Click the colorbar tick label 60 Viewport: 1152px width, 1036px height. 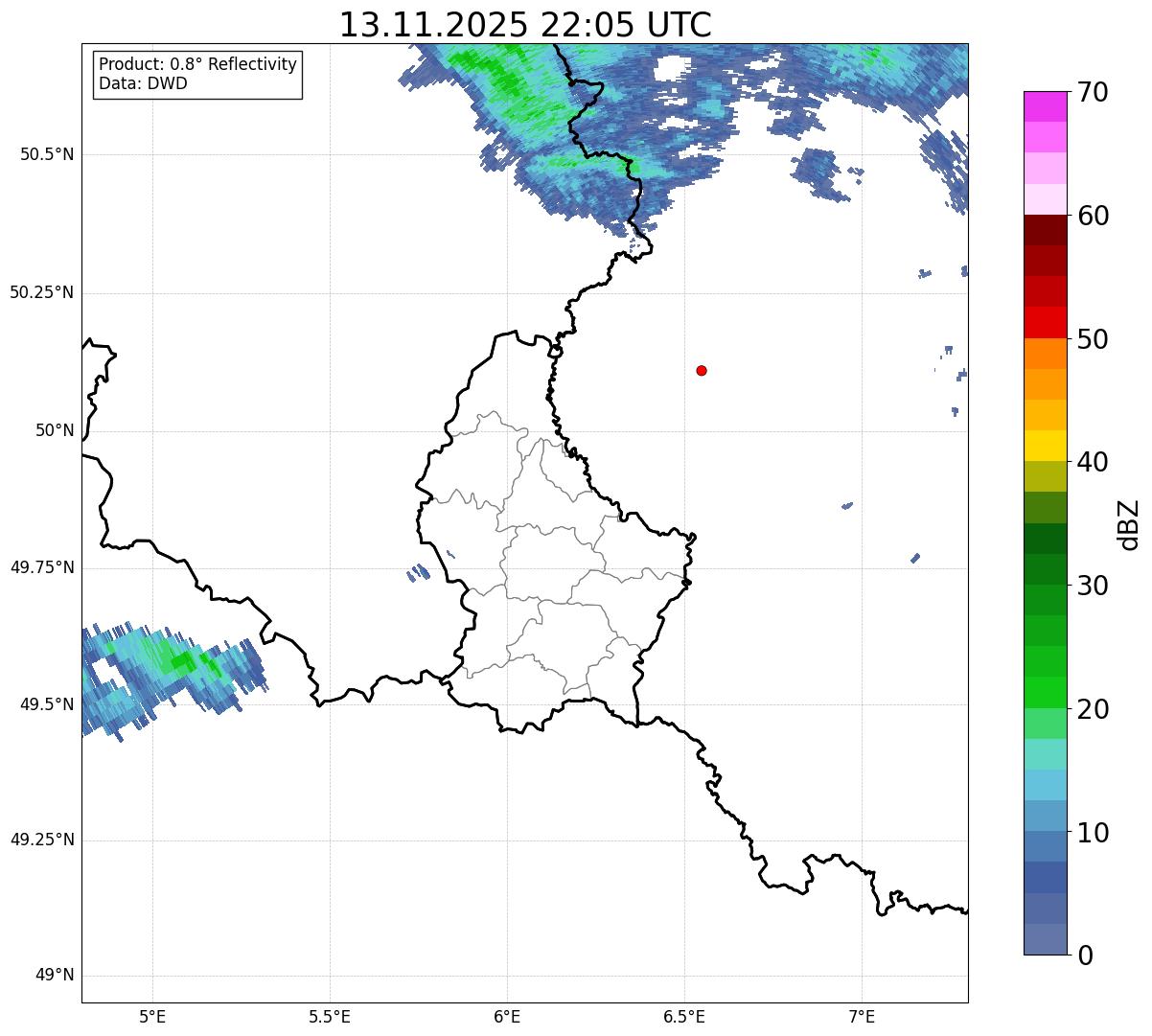[x=1093, y=216]
